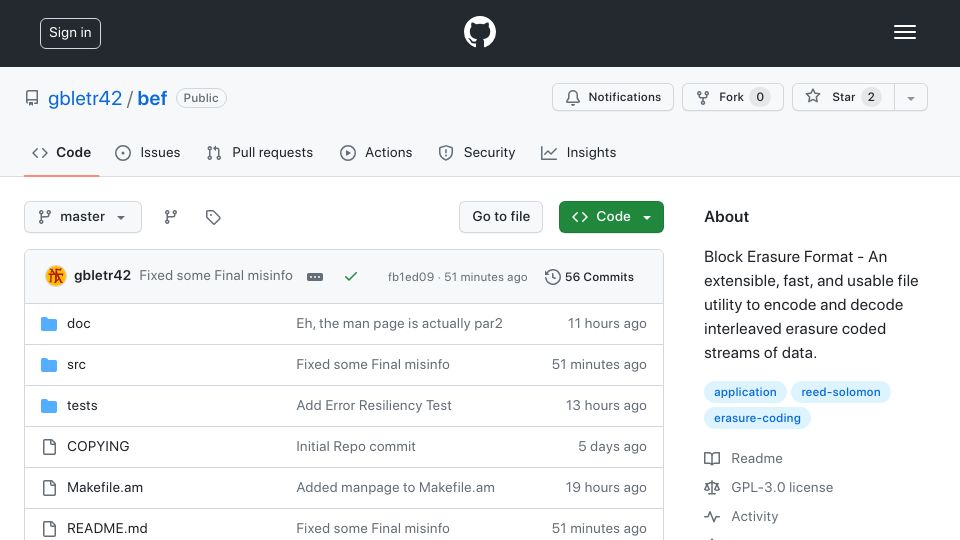Open gbletr42 author link in commit bar
Viewport: 960px width, 540px height.
click(x=102, y=276)
